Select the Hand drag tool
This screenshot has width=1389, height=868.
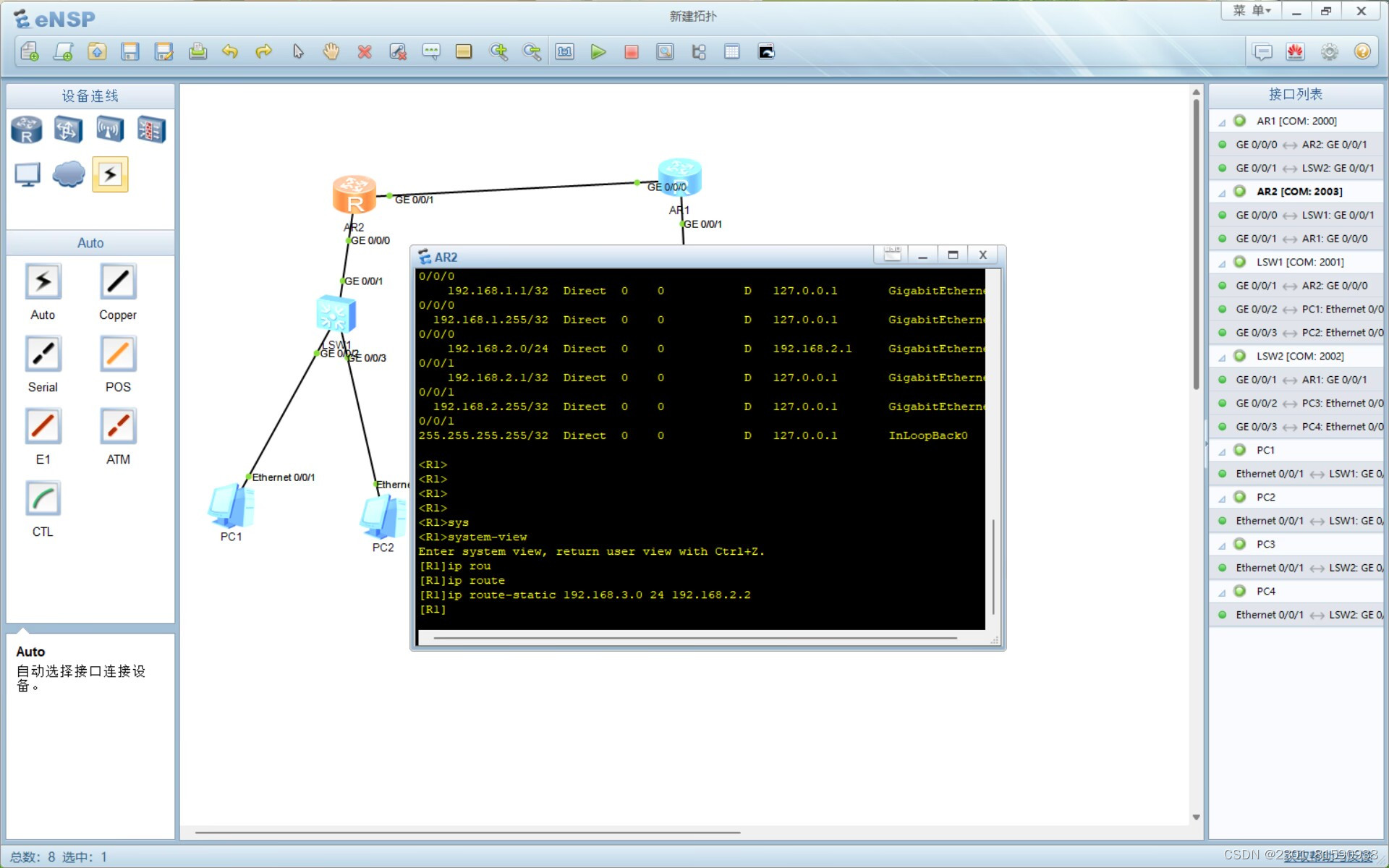pyautogui.click(x=331, y=52)
